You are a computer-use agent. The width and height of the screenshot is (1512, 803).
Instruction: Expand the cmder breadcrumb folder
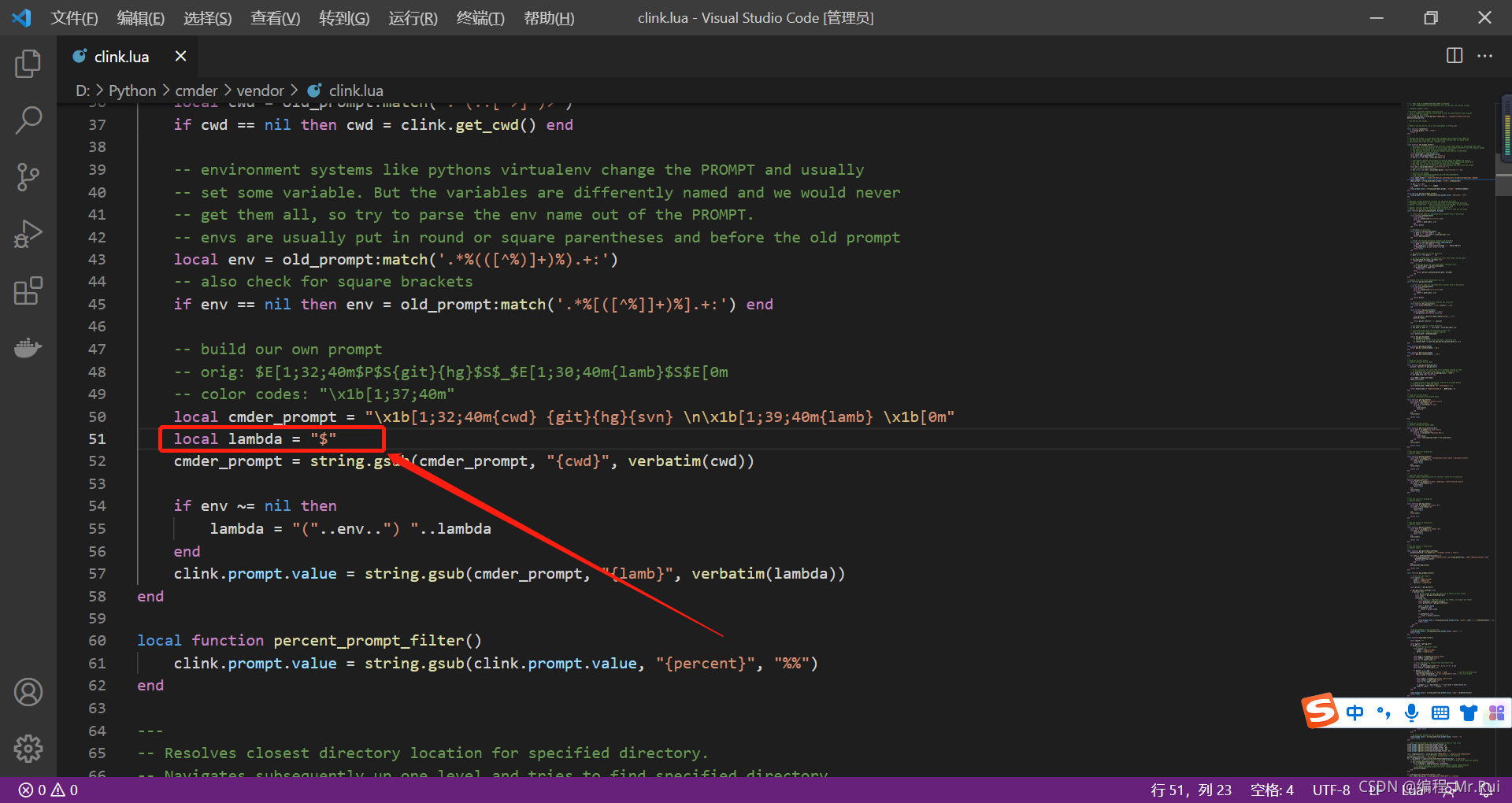click(196, 91)
